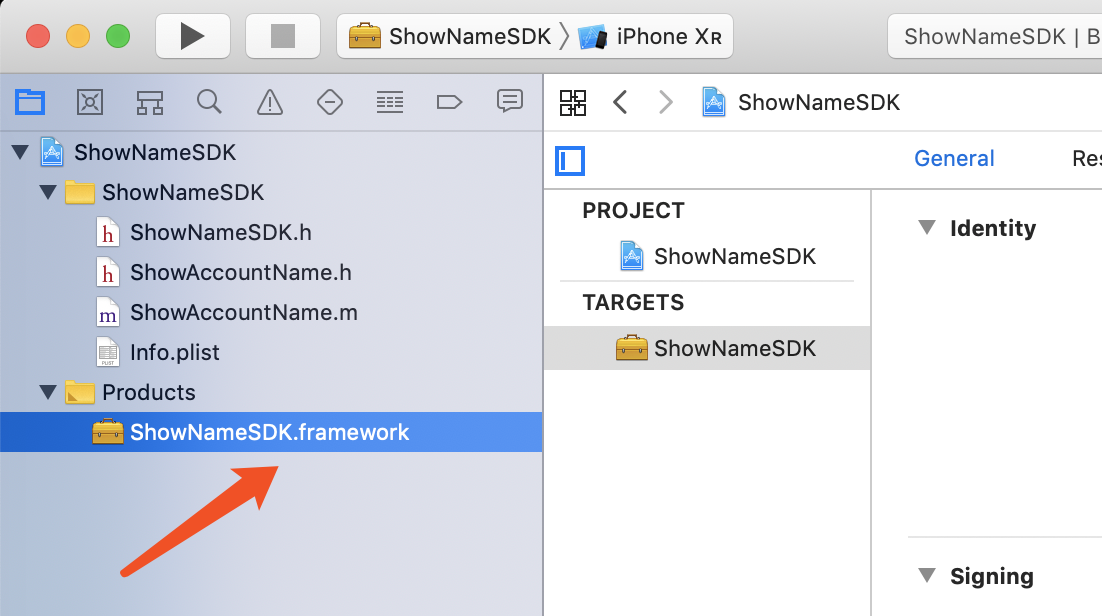1102x616 pixels.
Task: Collapse the Signing section
Action: 927,576
